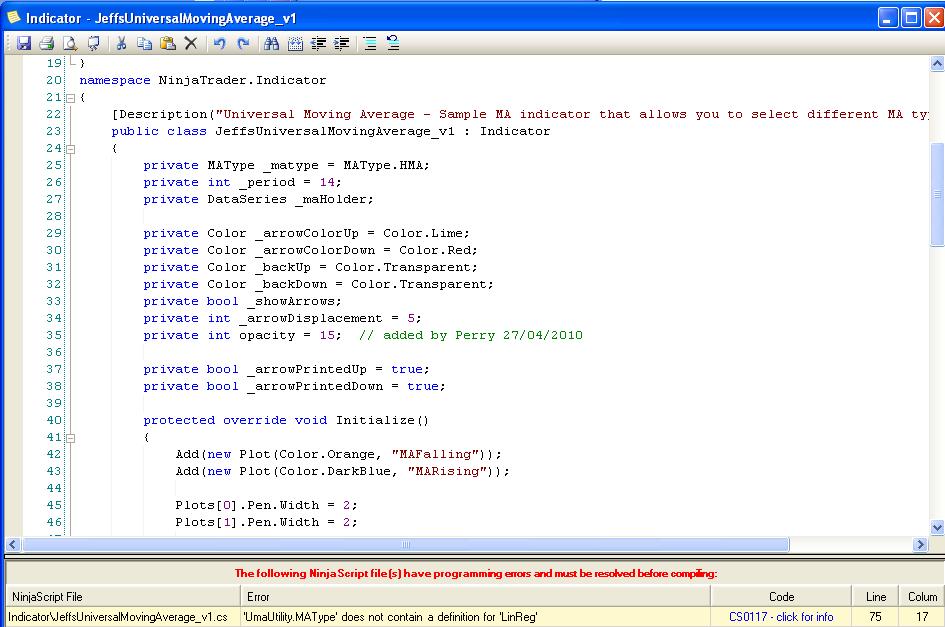Screen dimensions: 945x627
Task: Click line number 28 in the gutter
Action: point(54,216)
